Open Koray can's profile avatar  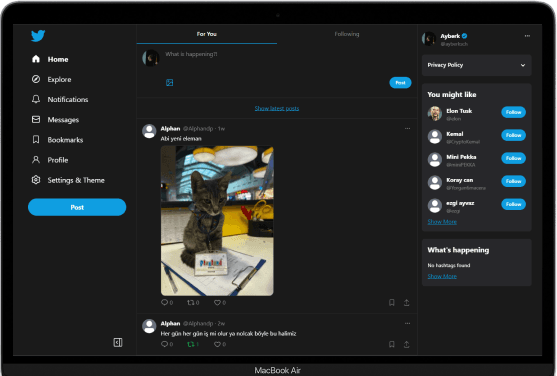click(x=434, y=183)
